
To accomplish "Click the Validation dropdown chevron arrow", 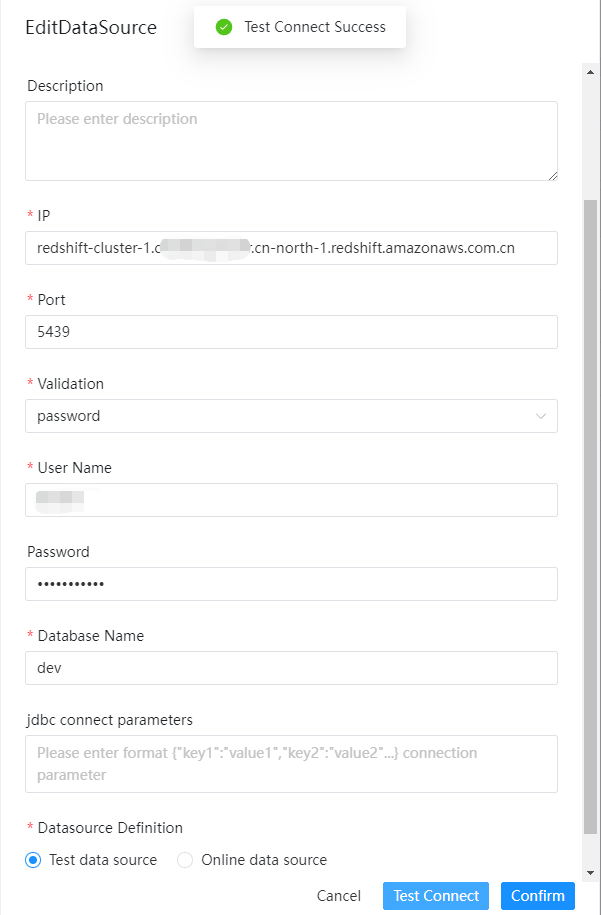I will coord(541,416).
